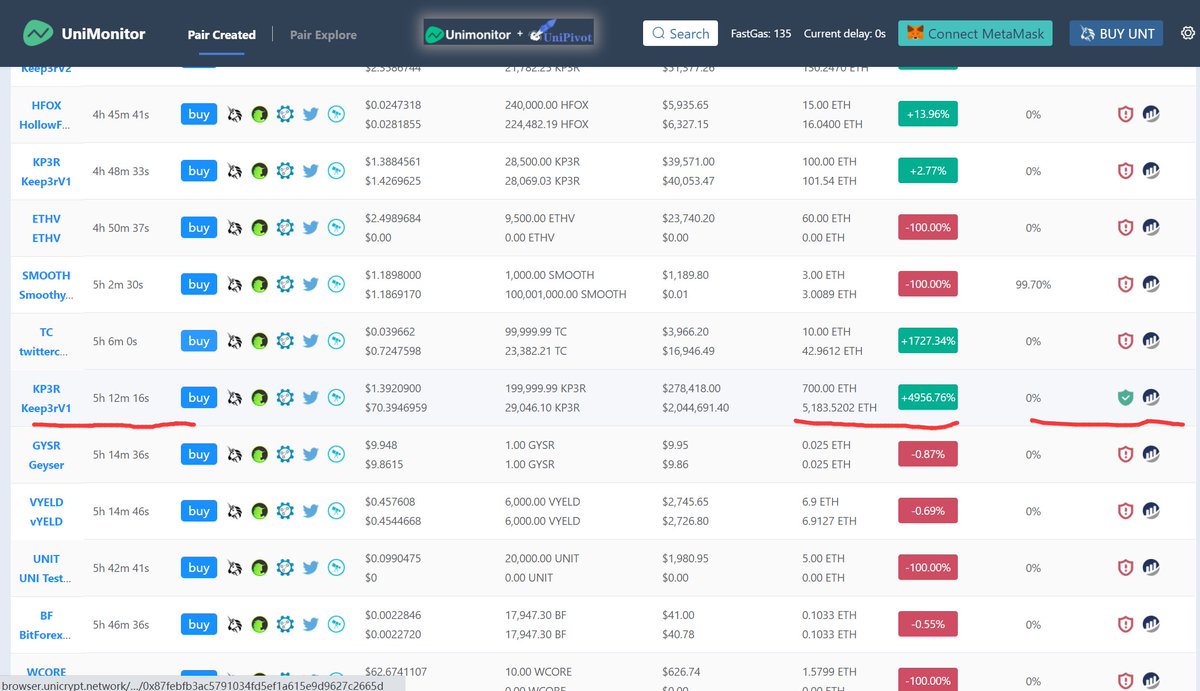The image size is (1200, 691).
Task: Open Twitter icon in 4h 48m KP3R row
Action: pos(310,171)
